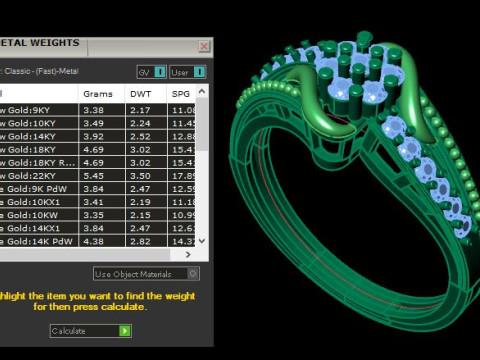480x360 pixels.
Task: Close the Metal Weights panel
Action: [204, 46]
